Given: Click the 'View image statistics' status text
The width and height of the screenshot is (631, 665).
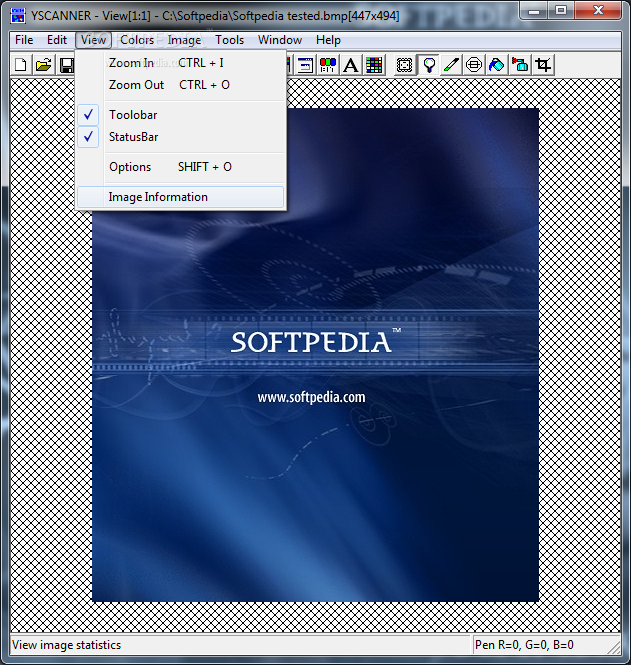Looking at the screenshot, I should 67,645.
